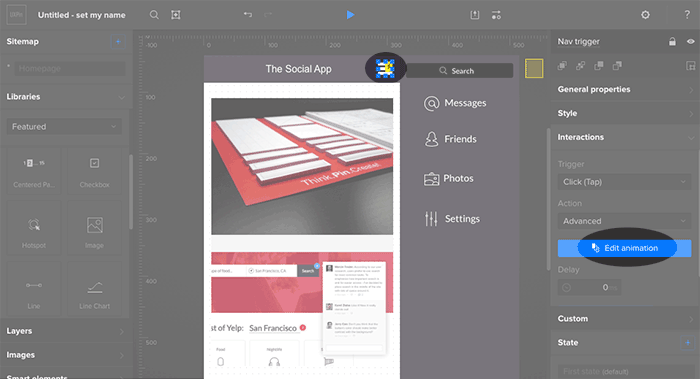
Task: Start the prototype preview play button
Action: click(x=350, y=15)
